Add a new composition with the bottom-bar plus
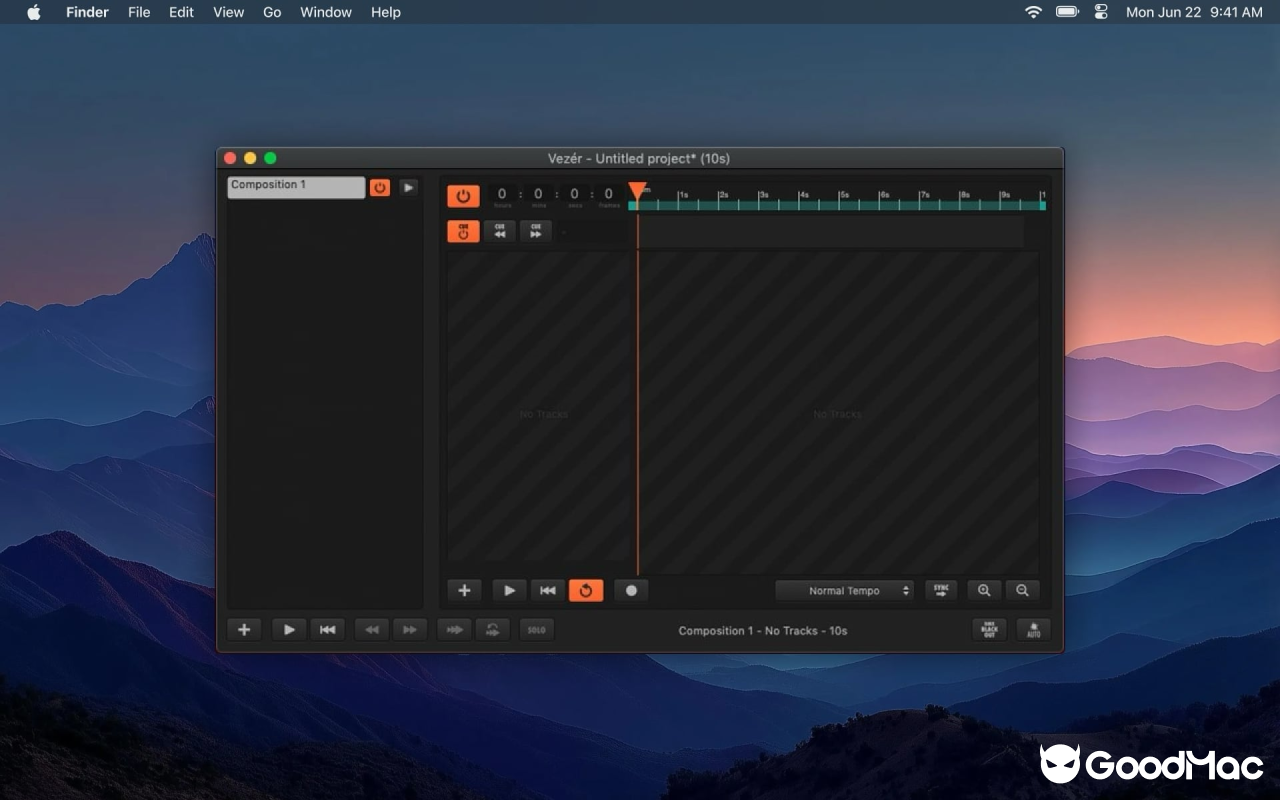This screenshot has height=800, width=1280. point(244,629)
